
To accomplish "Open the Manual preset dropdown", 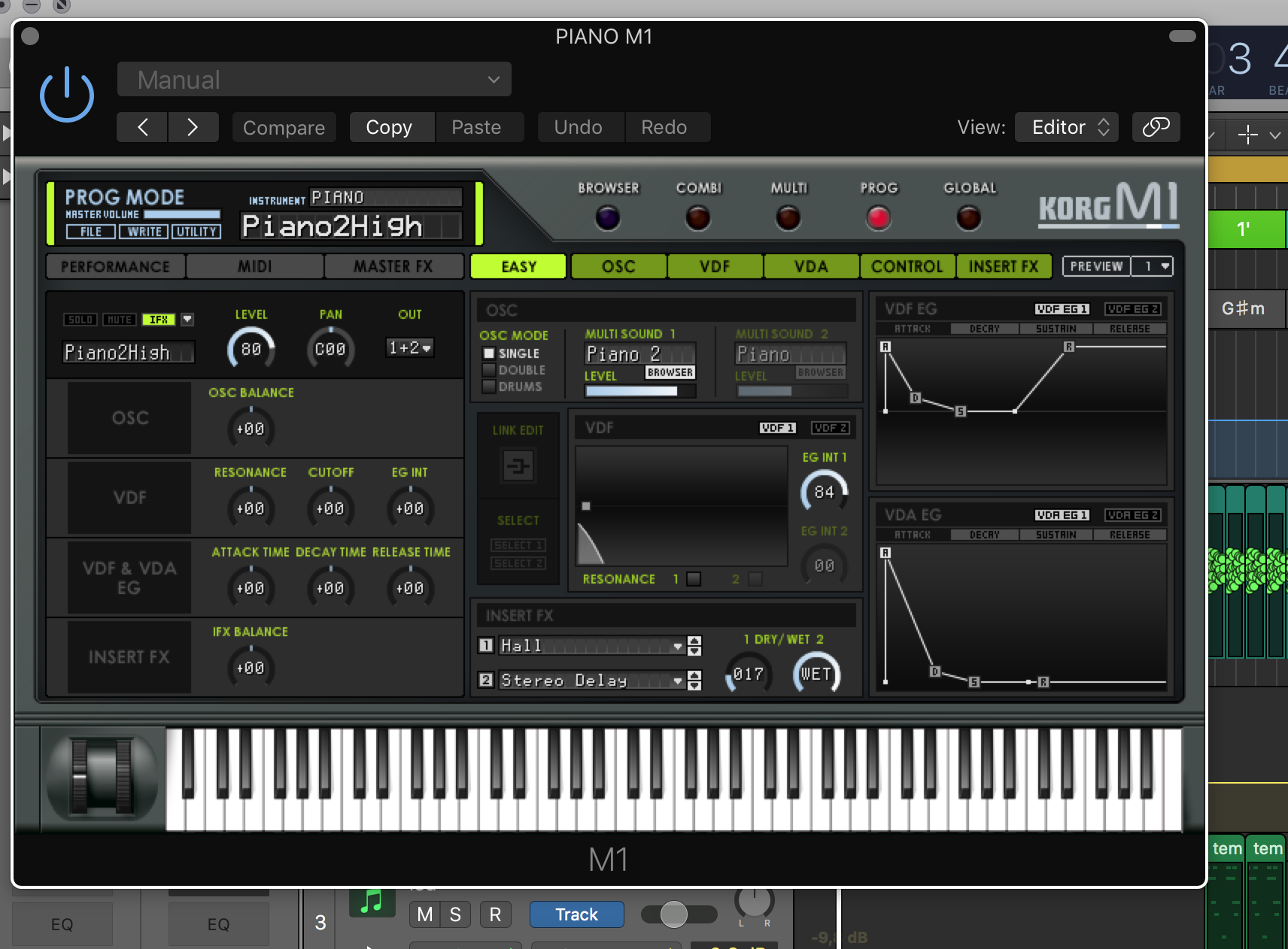I will click(x=314, y=80).
